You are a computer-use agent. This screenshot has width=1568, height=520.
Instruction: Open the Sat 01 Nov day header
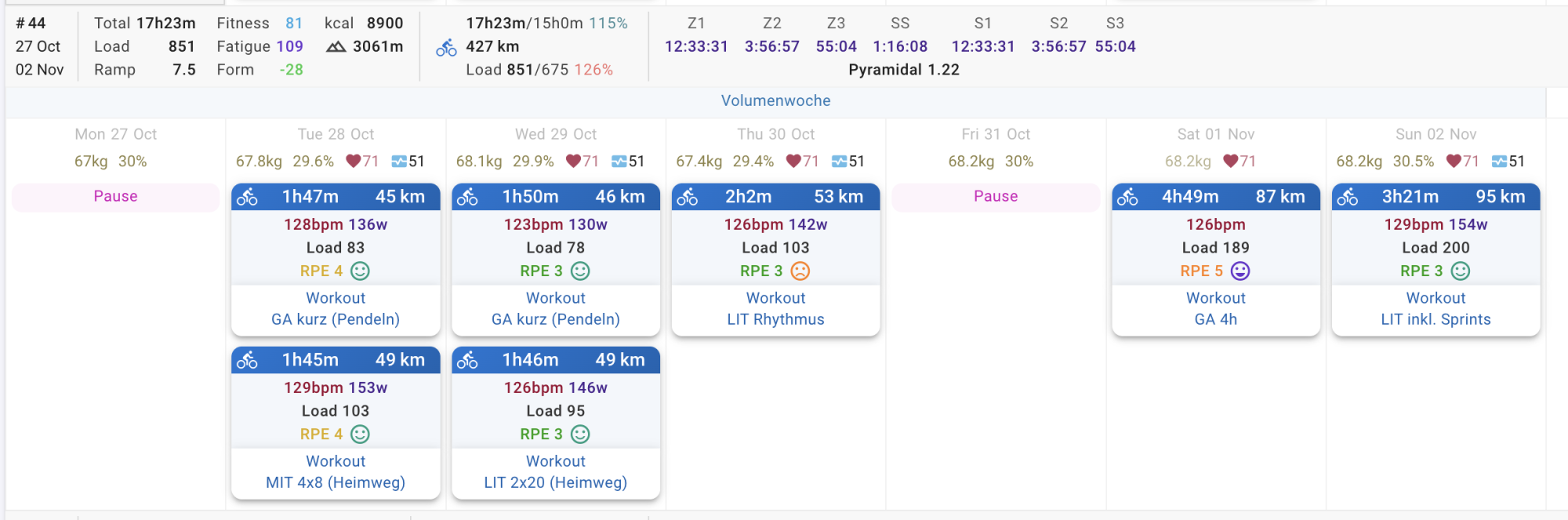(x=1215, y=134)
